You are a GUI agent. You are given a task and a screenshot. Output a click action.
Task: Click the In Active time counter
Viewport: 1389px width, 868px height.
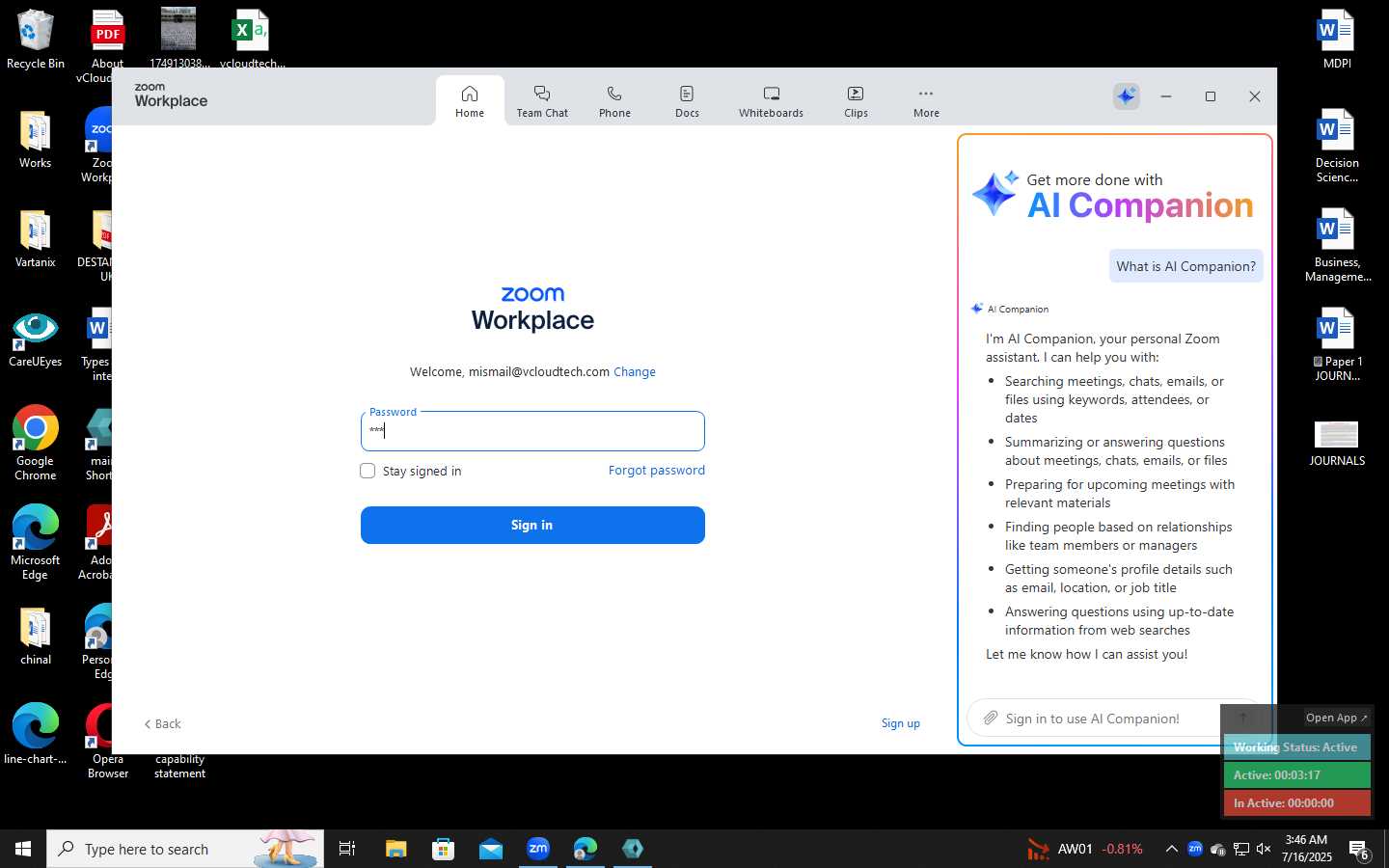[1296, 803]
